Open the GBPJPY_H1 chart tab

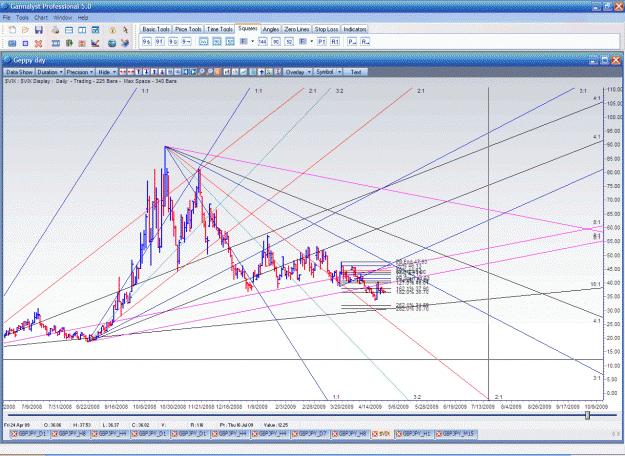pyautogui.click(x=414, y=434)
